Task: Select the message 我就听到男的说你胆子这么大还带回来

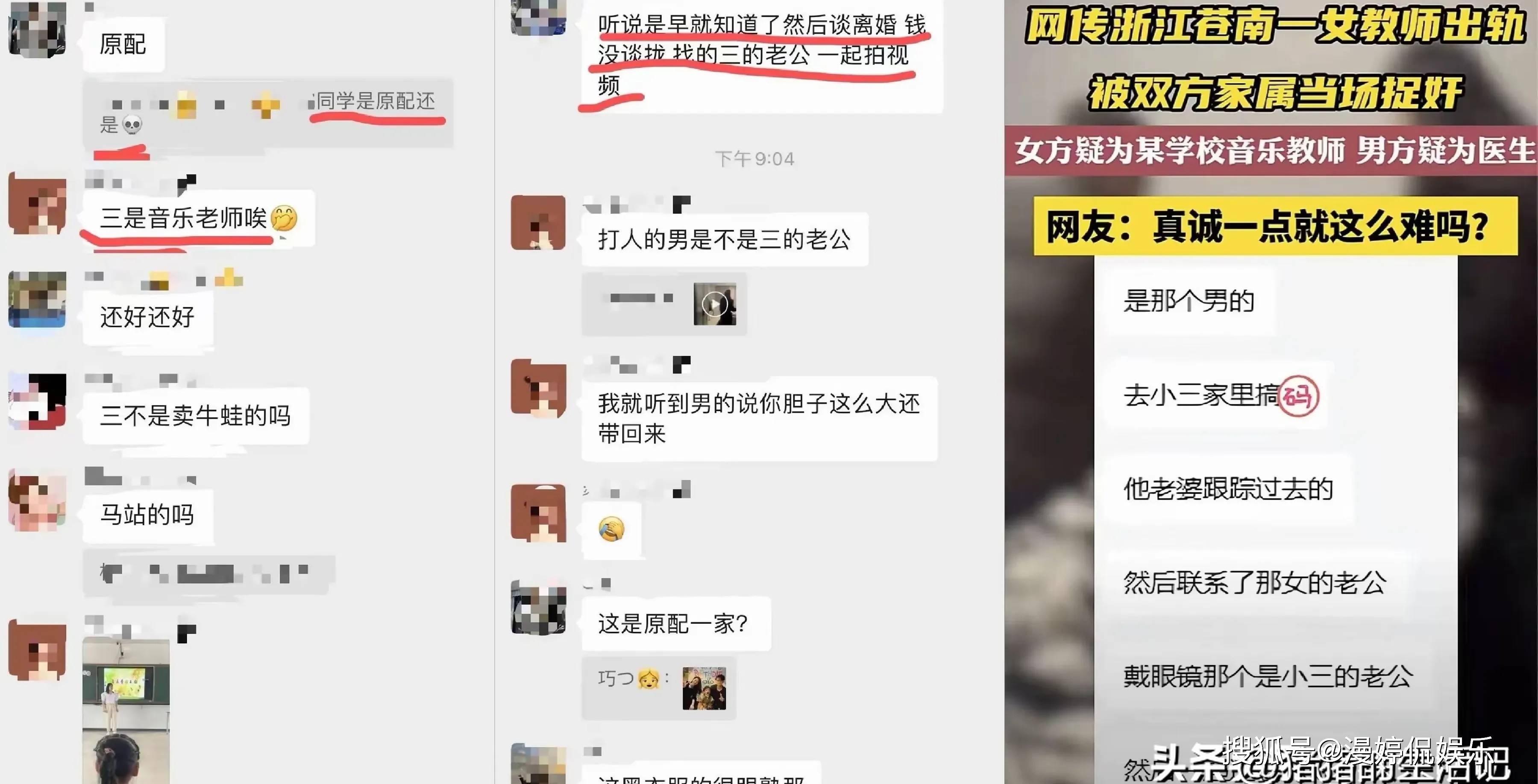Action: pos(760,419)
